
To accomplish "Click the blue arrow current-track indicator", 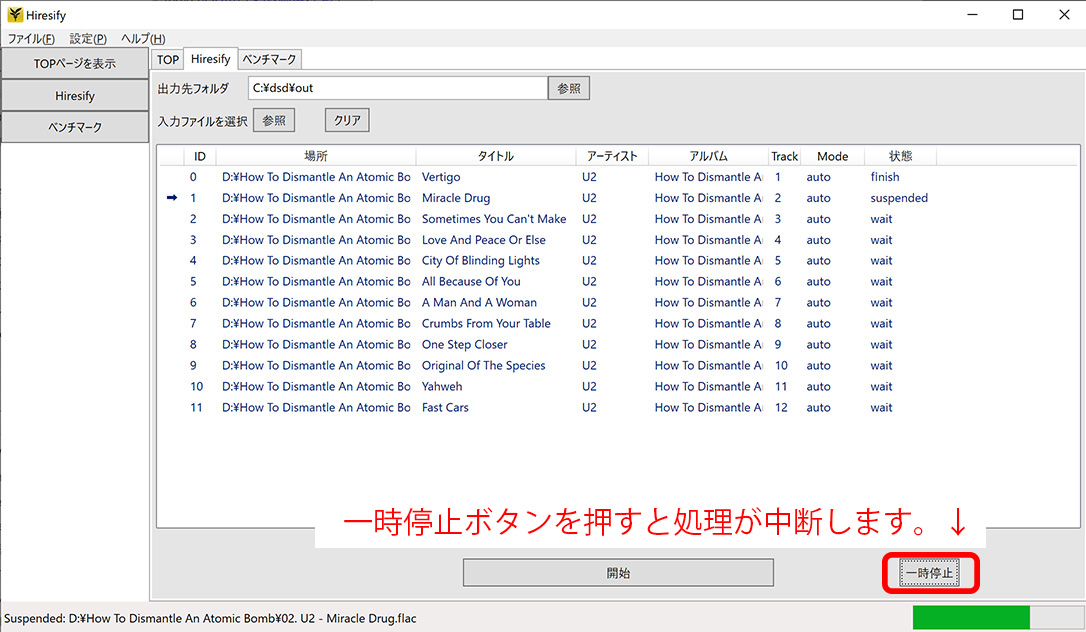I will point(172,198).
